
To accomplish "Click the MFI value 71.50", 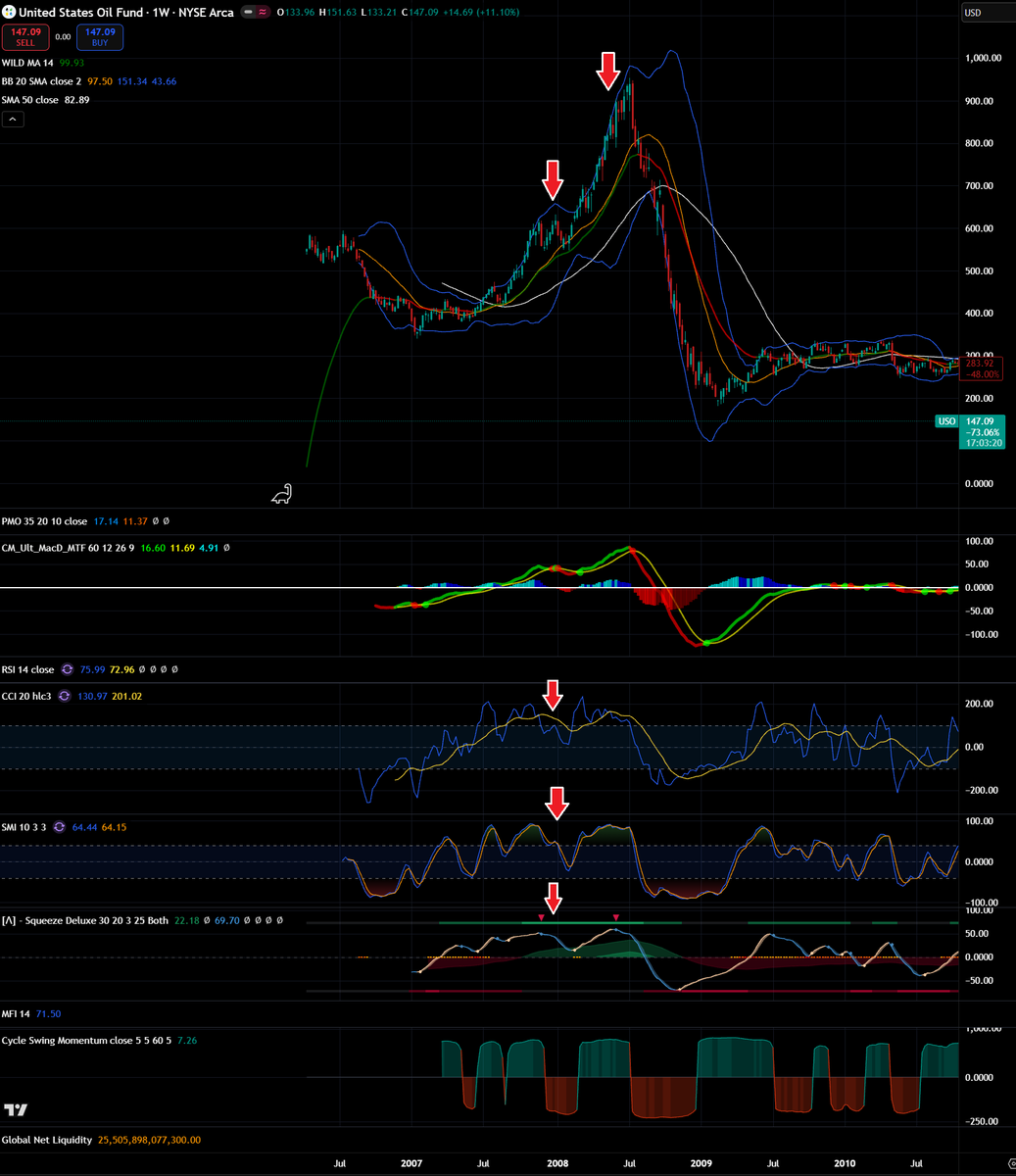I will coord(48,1013).
